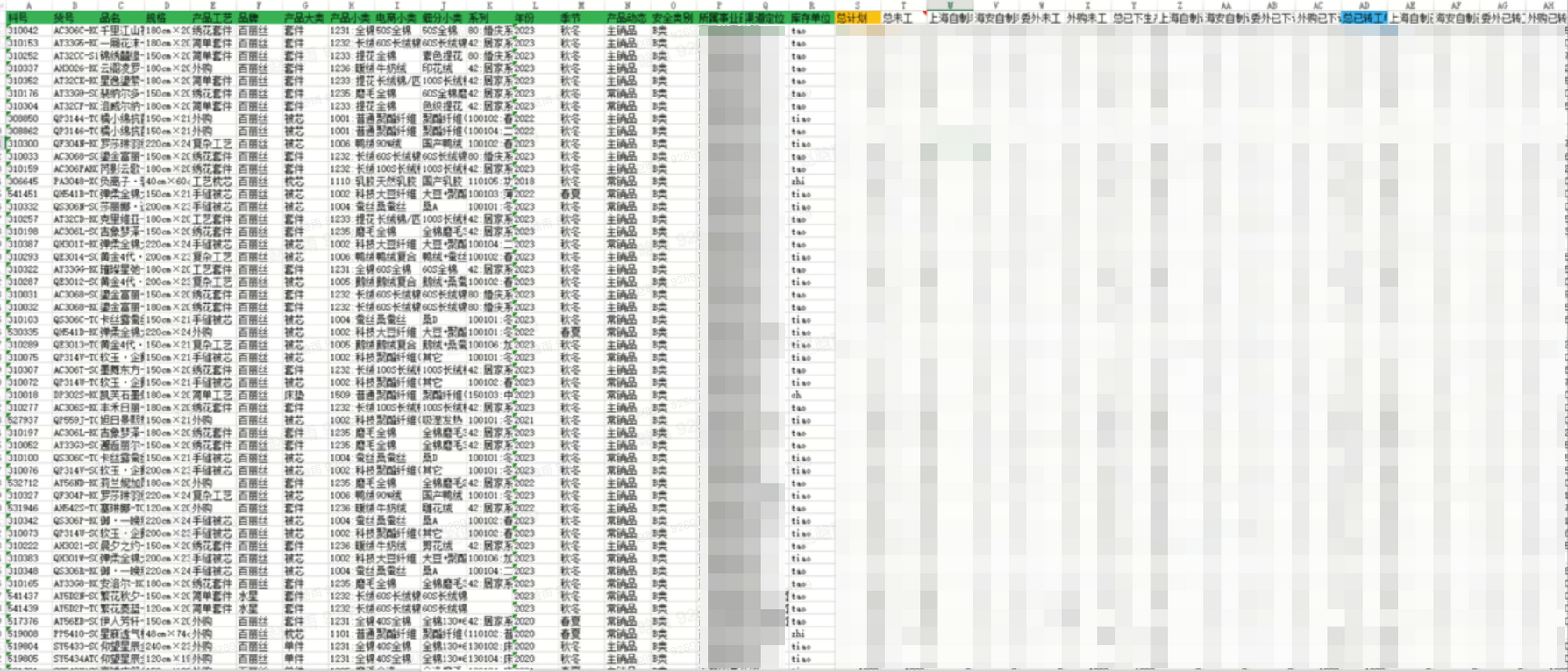Select the column AD header letter
The height and width of the screenshot is (672, 1568).
1364,5
